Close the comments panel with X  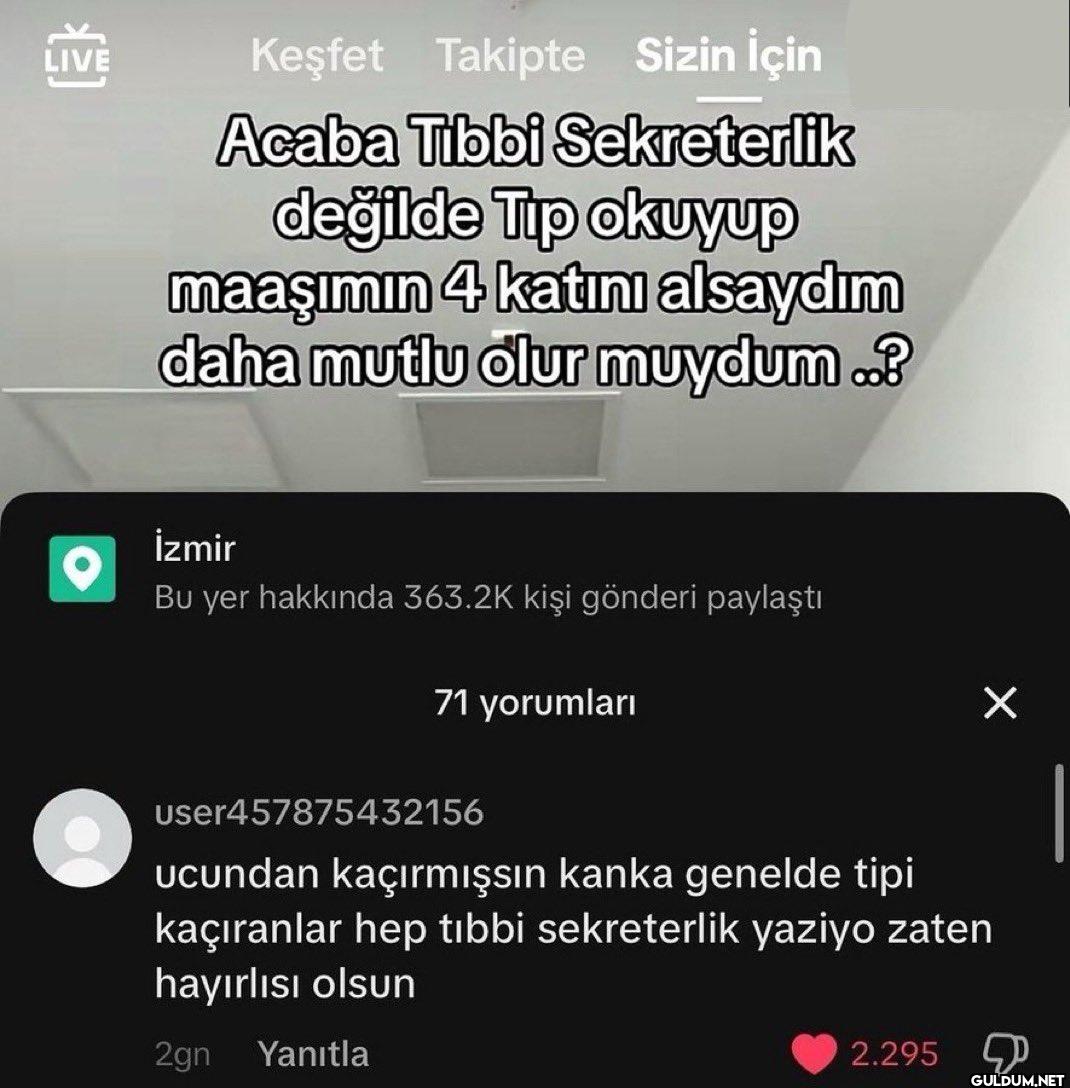click(1001, 703)
